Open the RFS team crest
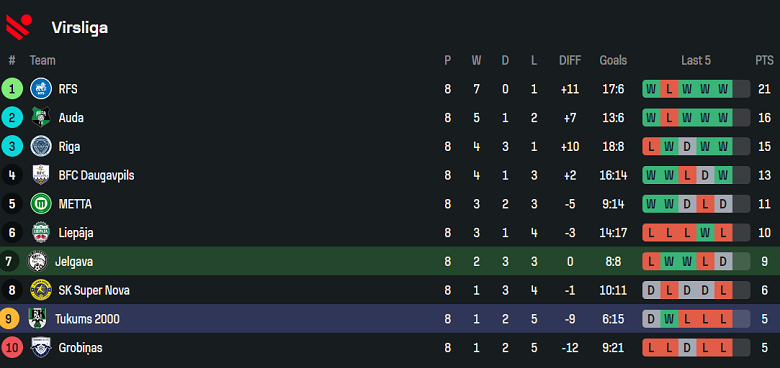Image resolution: width=780 pixels, height=368 pixels. (x=41, y=89)
